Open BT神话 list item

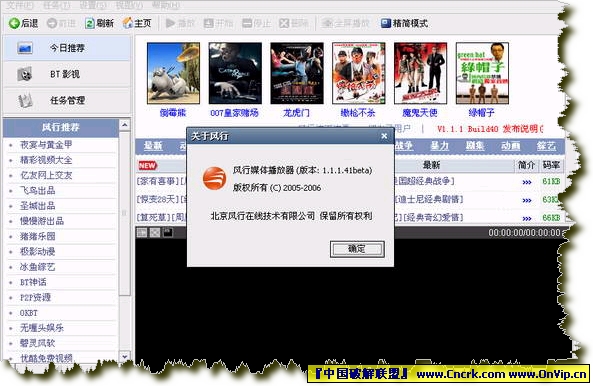[x=33, y=282]
